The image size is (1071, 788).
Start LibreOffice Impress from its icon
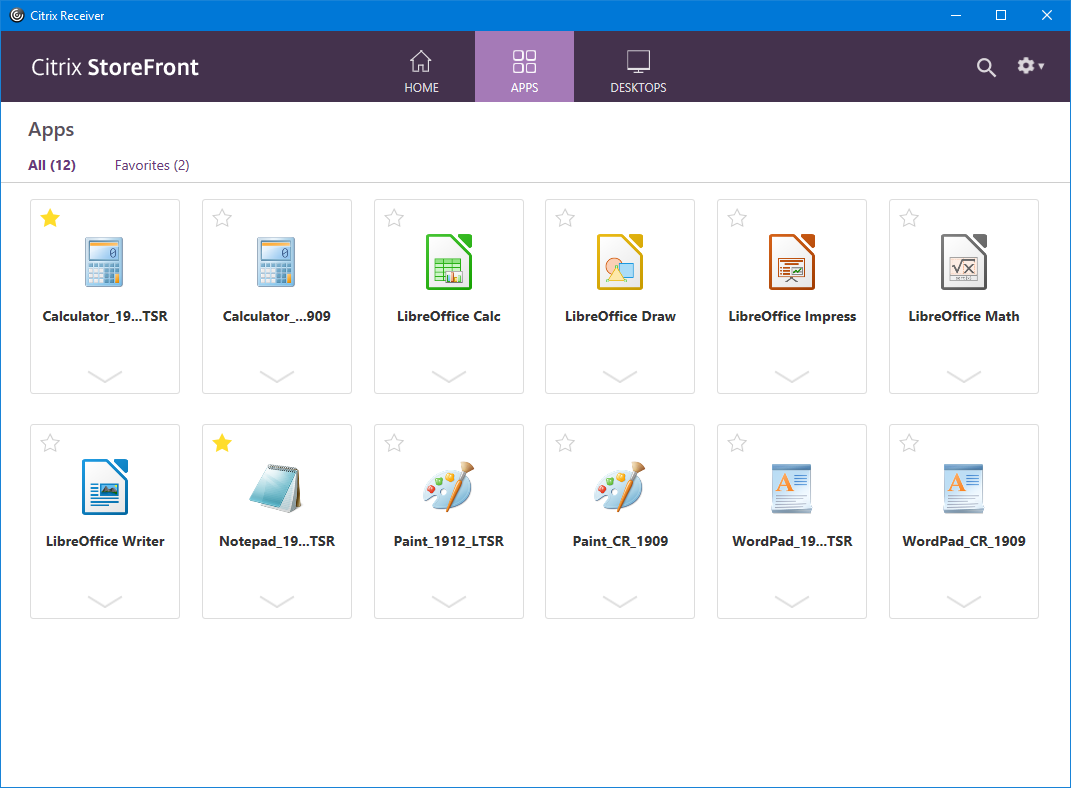click(792, 262)
